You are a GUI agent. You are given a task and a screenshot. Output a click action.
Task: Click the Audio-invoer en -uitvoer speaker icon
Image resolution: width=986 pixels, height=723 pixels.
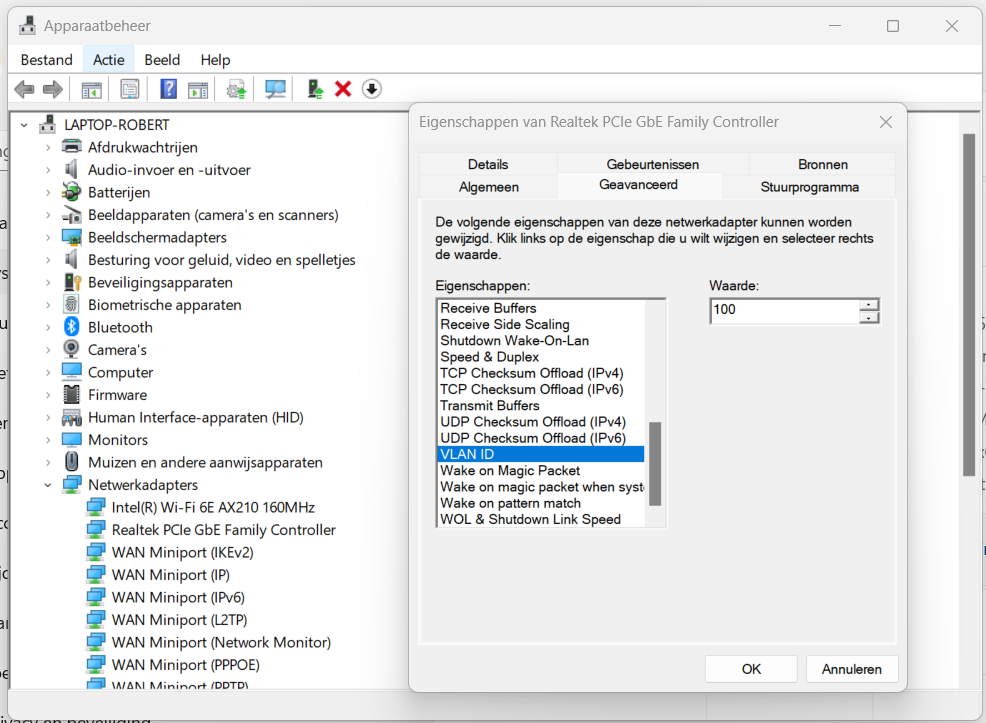point(71,169)
